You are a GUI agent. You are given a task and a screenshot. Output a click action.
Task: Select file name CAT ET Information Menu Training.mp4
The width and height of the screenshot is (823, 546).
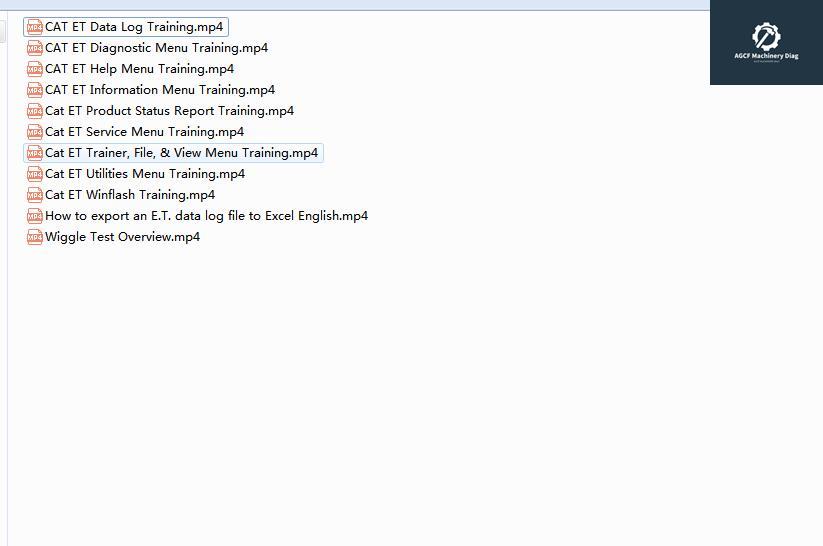[160, 90]
